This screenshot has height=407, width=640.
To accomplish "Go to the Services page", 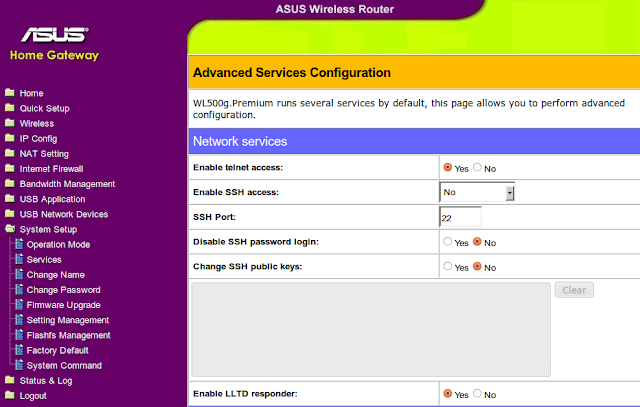I will point(44,260).
